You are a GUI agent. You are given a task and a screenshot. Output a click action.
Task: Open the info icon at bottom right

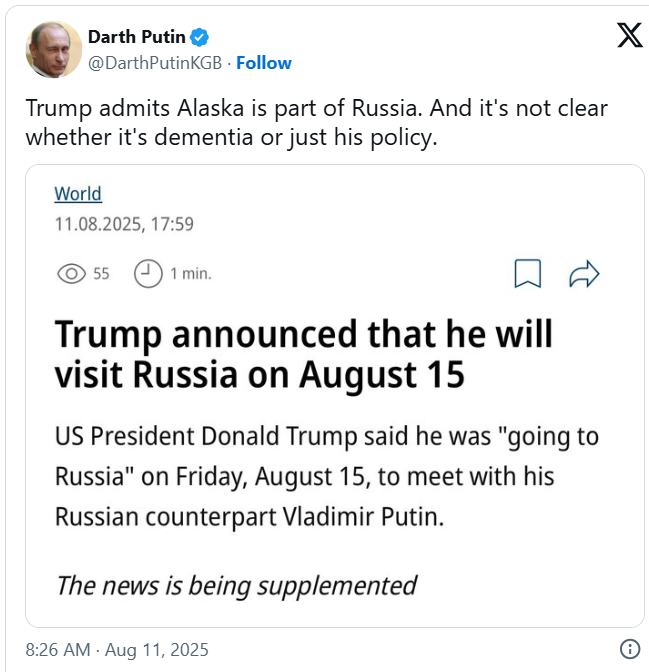pyautogui.click(x=630, y=648)
